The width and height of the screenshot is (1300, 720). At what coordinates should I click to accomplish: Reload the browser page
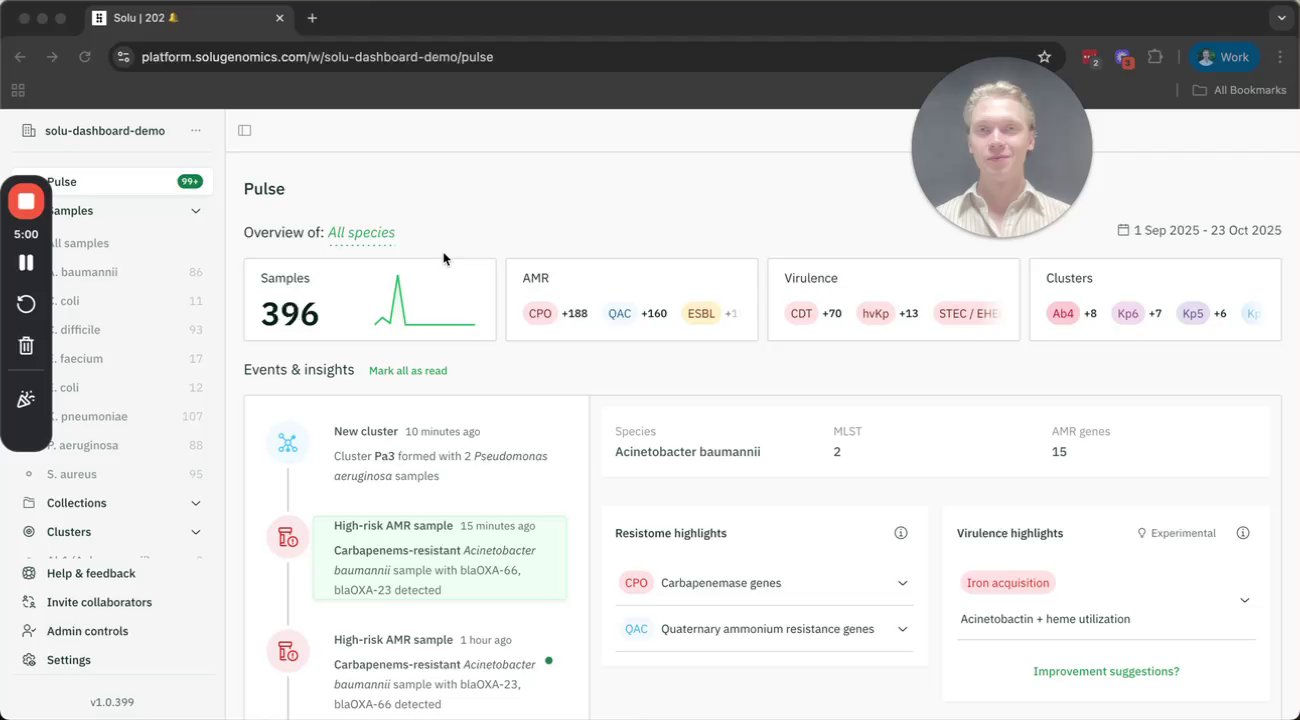[x=85, y=57]
